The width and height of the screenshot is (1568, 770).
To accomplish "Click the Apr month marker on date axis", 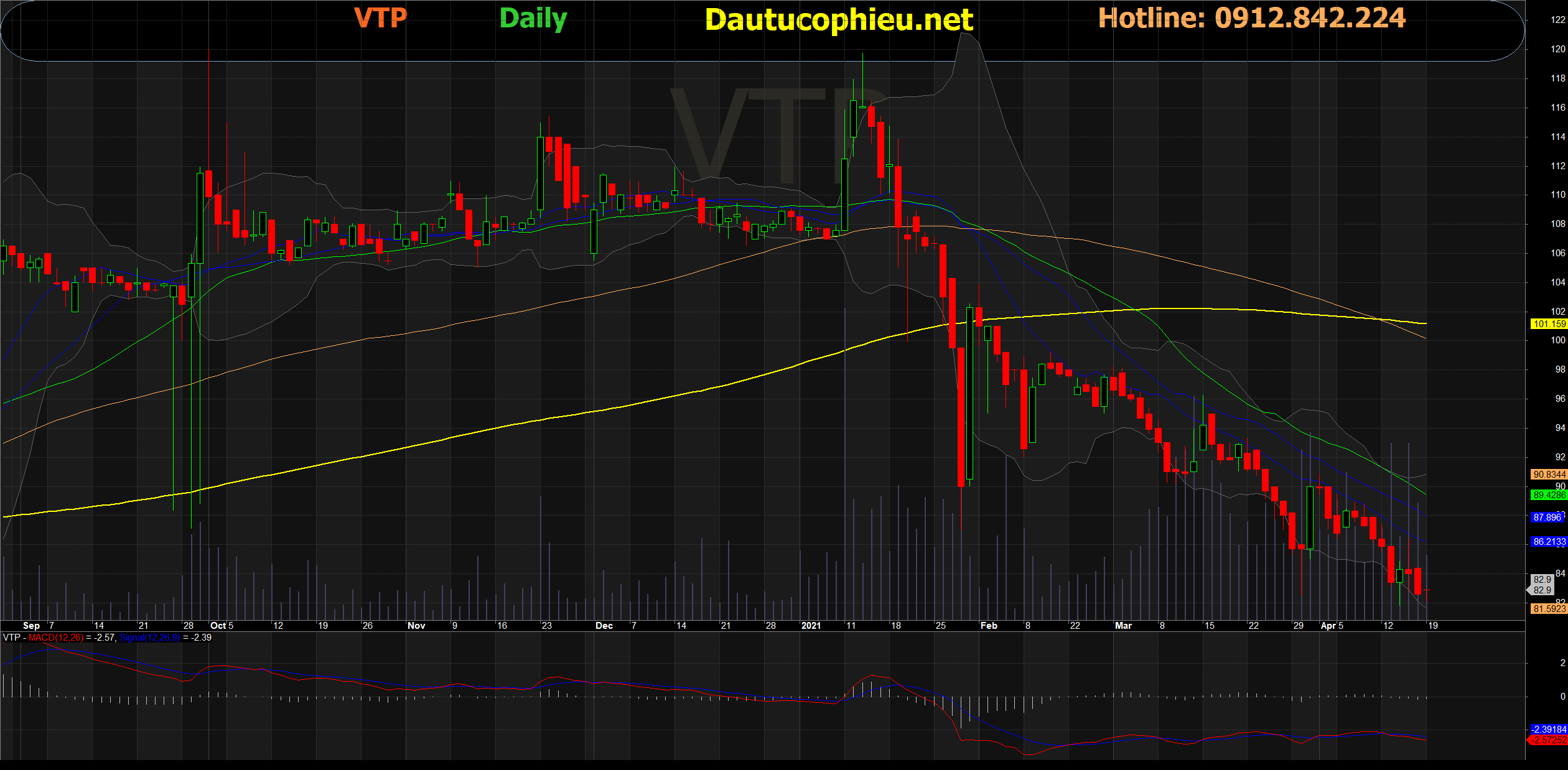I will pyautogui.click(x=1328, y=626).
